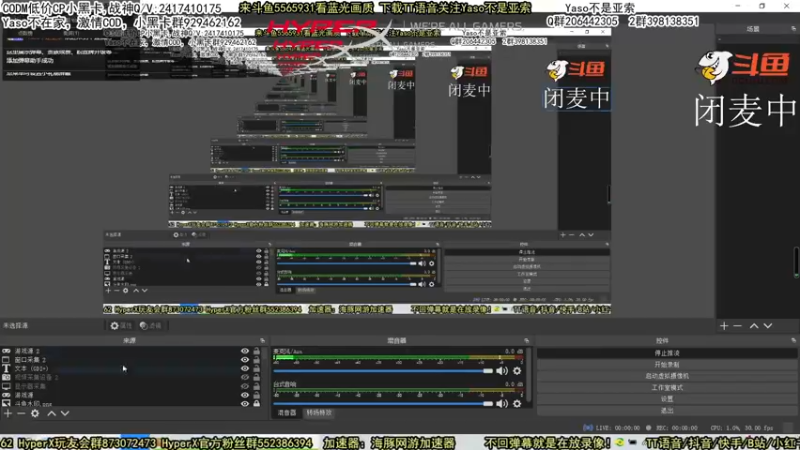Open 属性 properties in source toolbar
The image size is (800, 450).
[121, 326]
